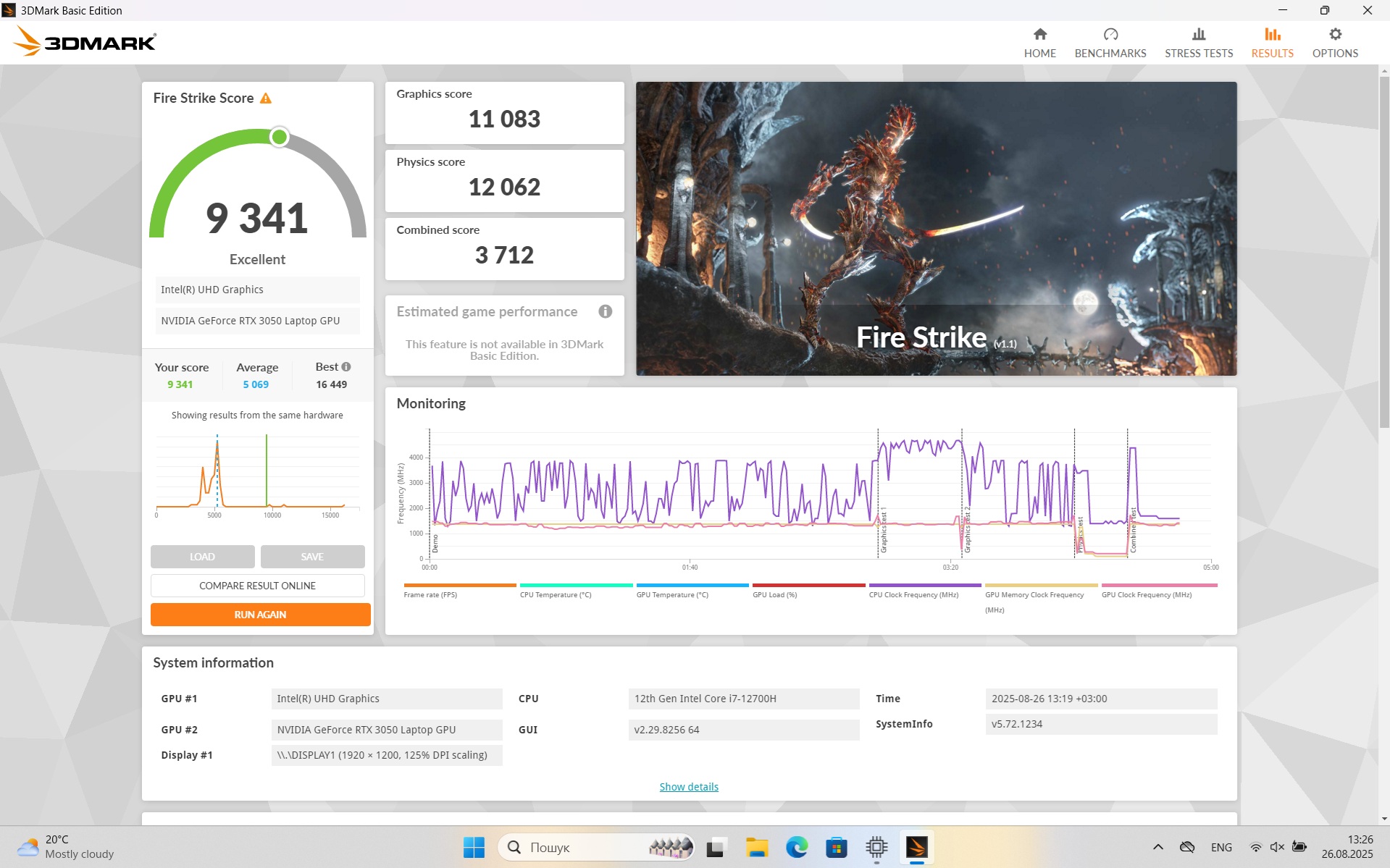Screen dimensions: 1390x868
Task: Switch to the Benchmarks tab
Action: 1110,43
